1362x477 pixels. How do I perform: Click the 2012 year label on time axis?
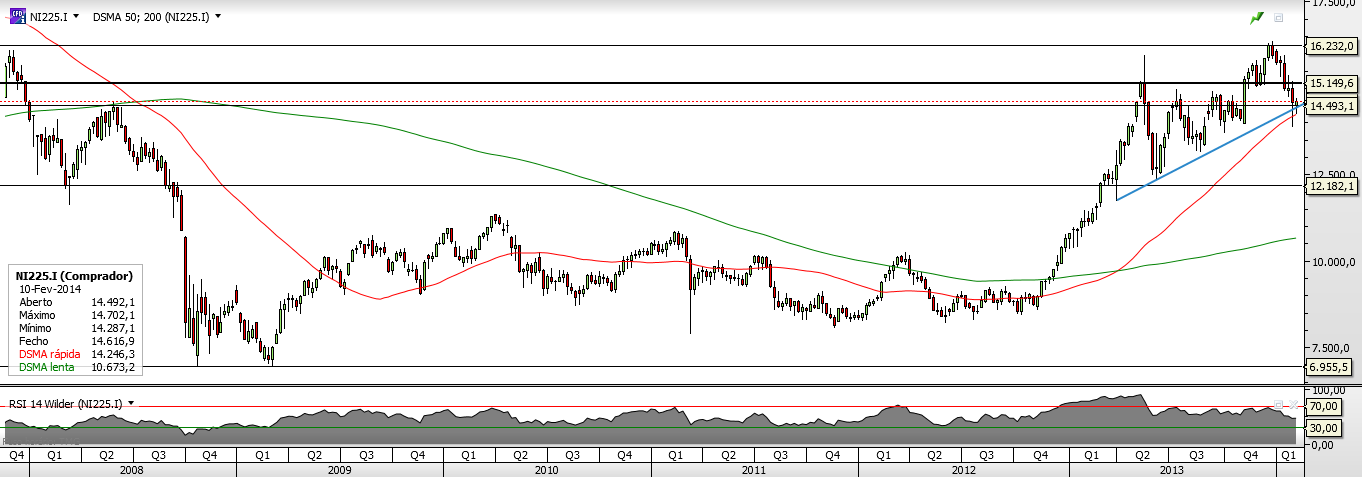tap(964, 469)
